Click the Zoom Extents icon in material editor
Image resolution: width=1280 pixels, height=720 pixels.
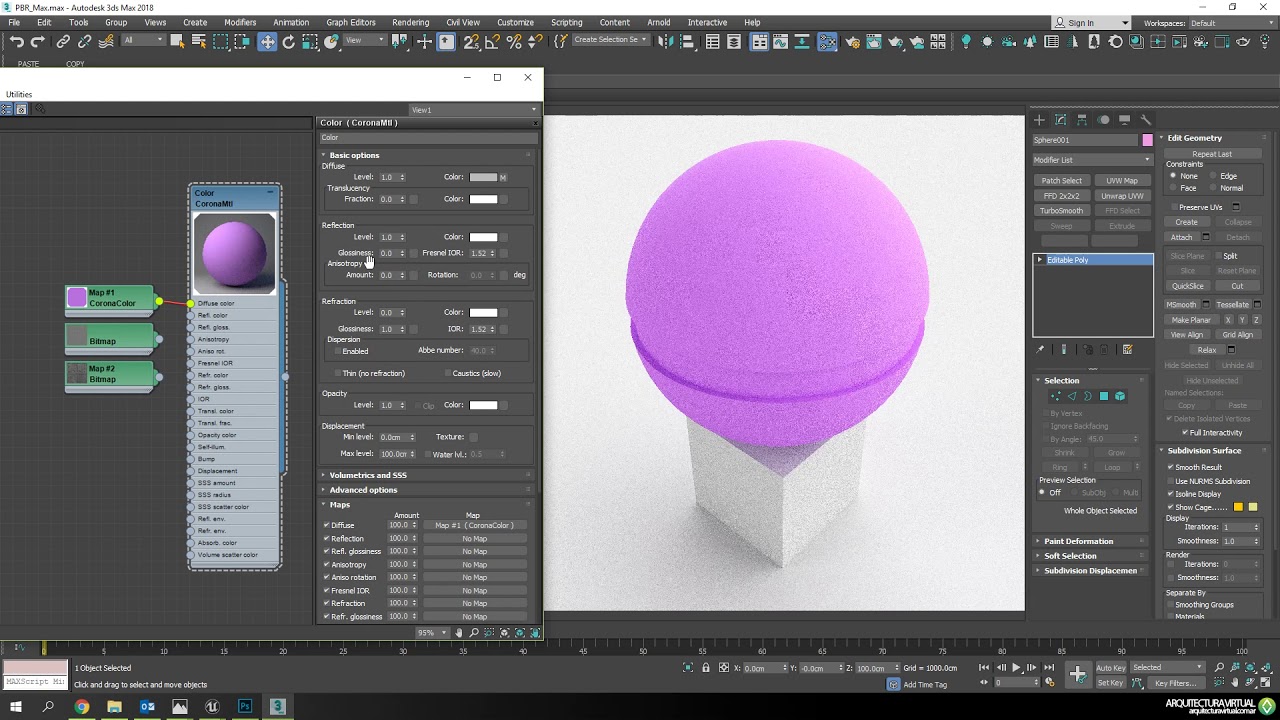(x=505, y=633)
